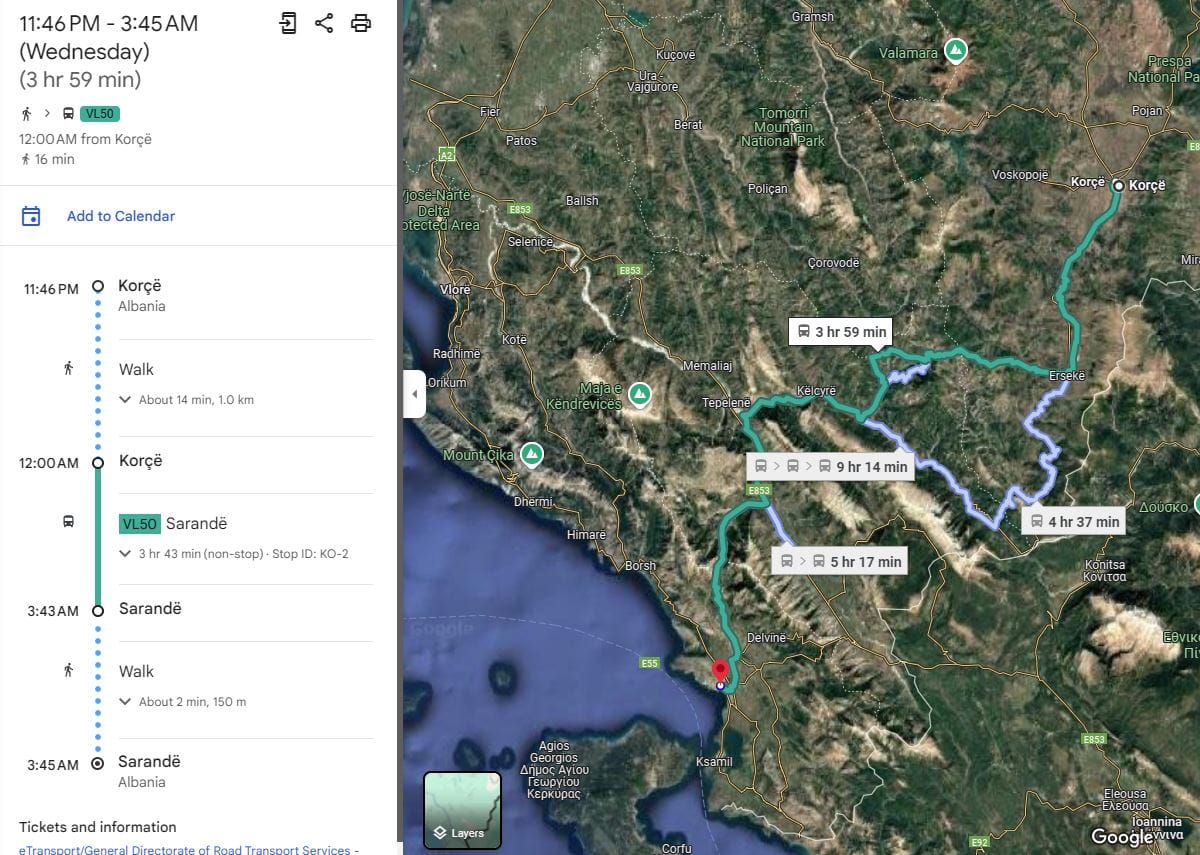
Task: Collapse the side panel with arrow
Action: click(x=415, y=394)
